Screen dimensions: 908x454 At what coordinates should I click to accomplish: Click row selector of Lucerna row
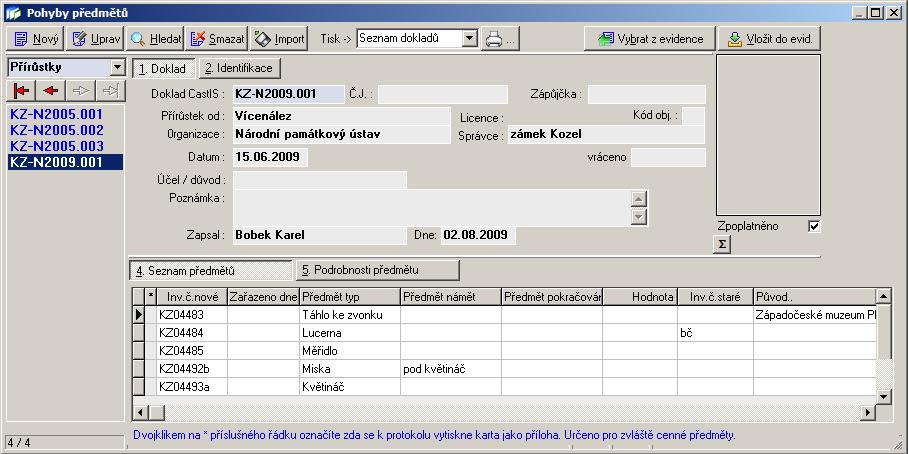[139, 333]
